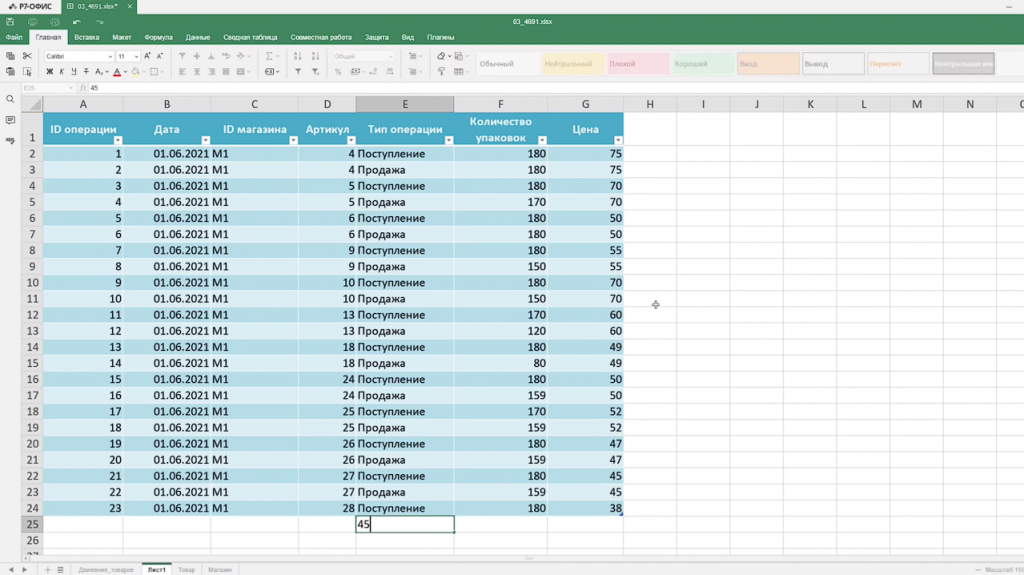Open Сводная таблица tab

tap(250, 37)
